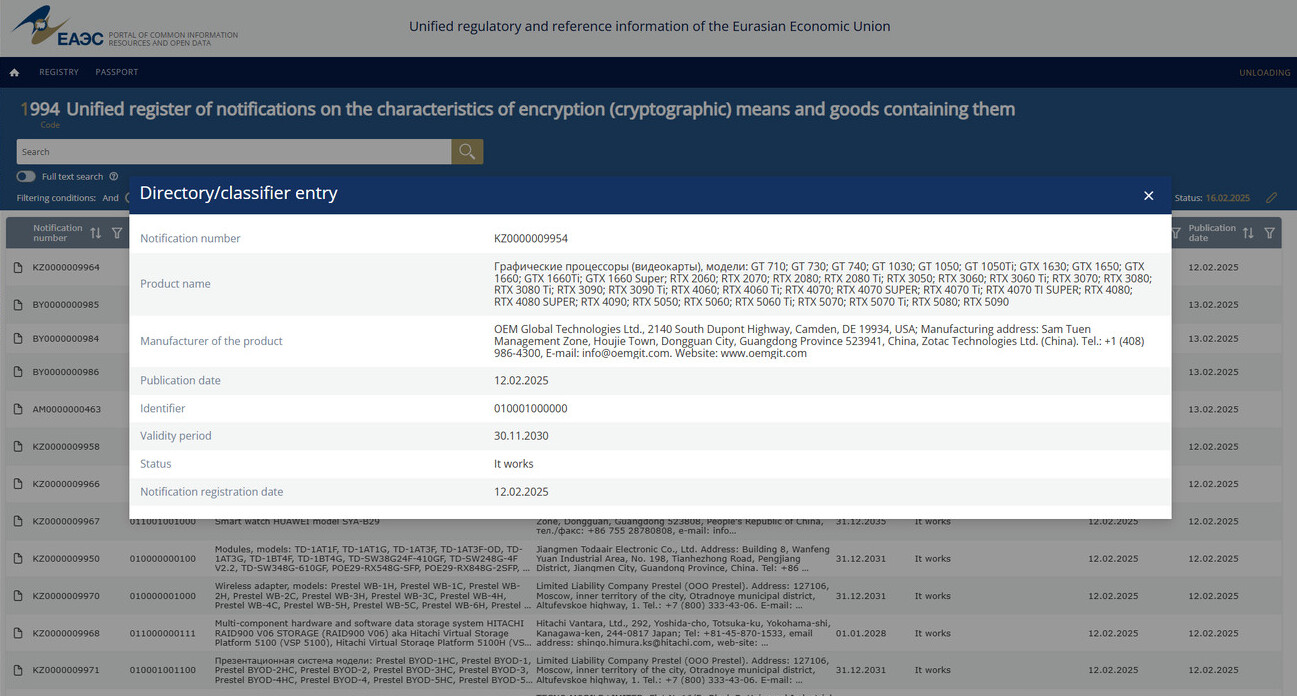1297x696 pixels.
Task: Click Notification registration date label
Action: point(211,492)
